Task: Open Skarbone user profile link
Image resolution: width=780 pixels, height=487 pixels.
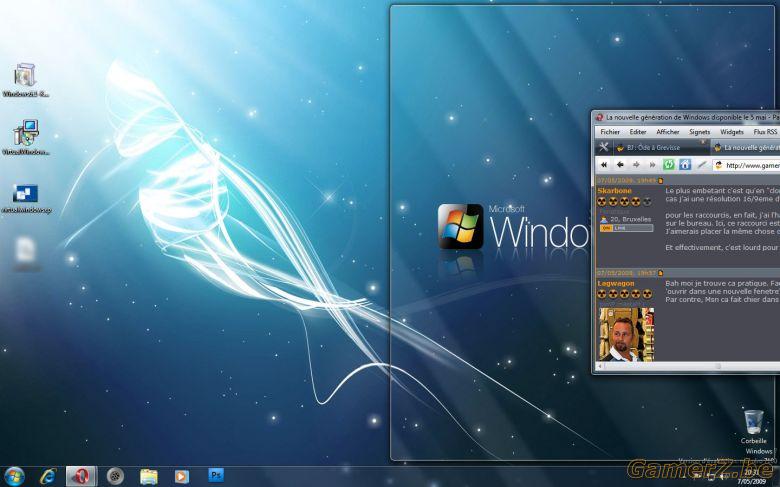Action: pos(614,191)
